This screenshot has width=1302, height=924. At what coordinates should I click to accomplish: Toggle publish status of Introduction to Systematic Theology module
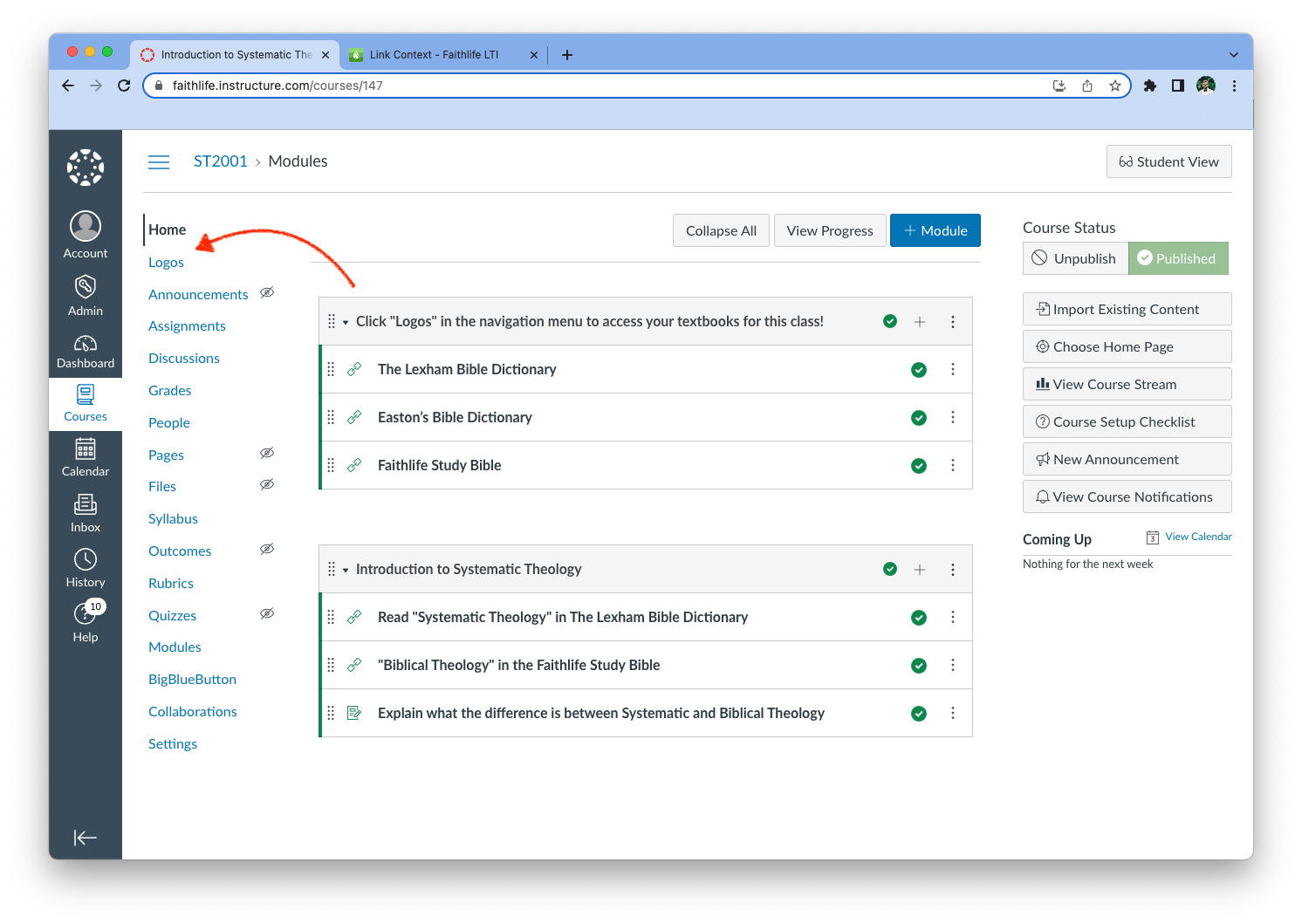890,569
